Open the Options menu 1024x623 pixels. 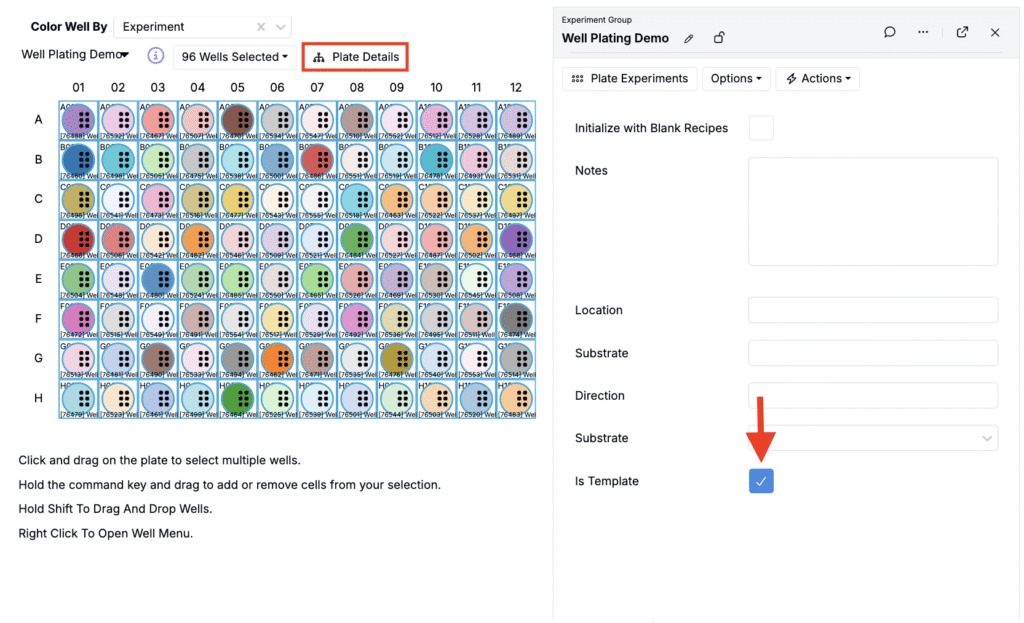pyautogui.click(x=736, y=78)
